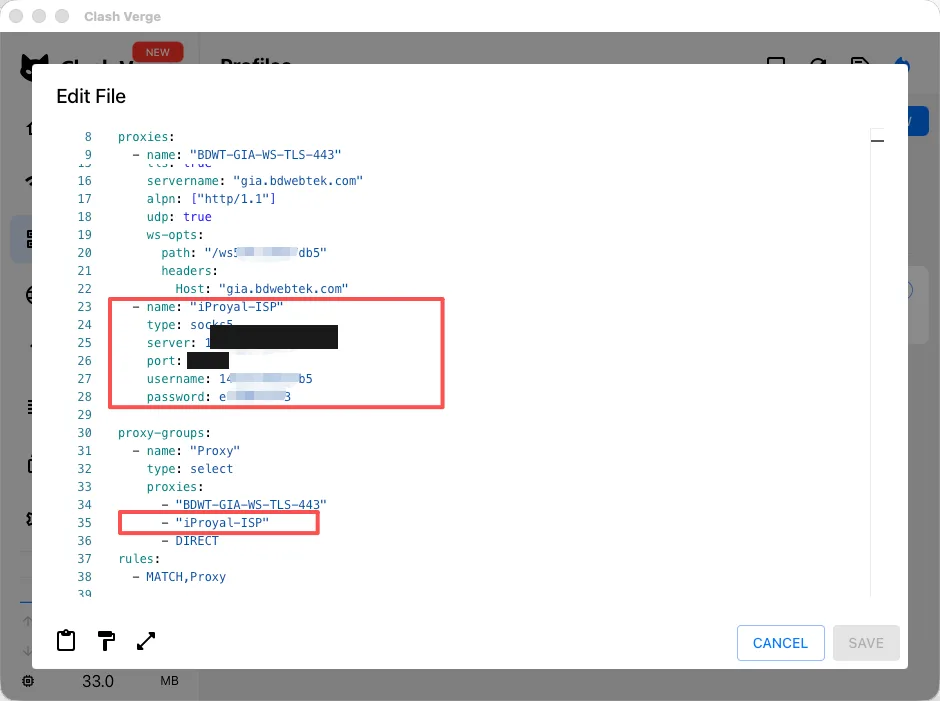Click the top-level 'proxies:' key on line 8

[146, 137]
